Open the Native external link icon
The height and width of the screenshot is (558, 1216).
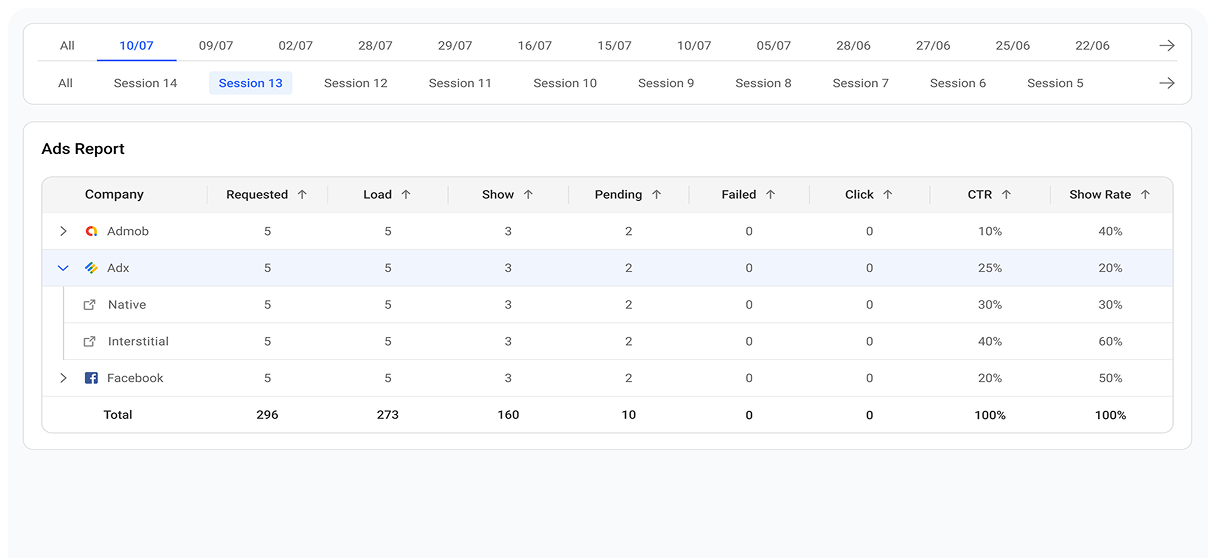point(89,305)
